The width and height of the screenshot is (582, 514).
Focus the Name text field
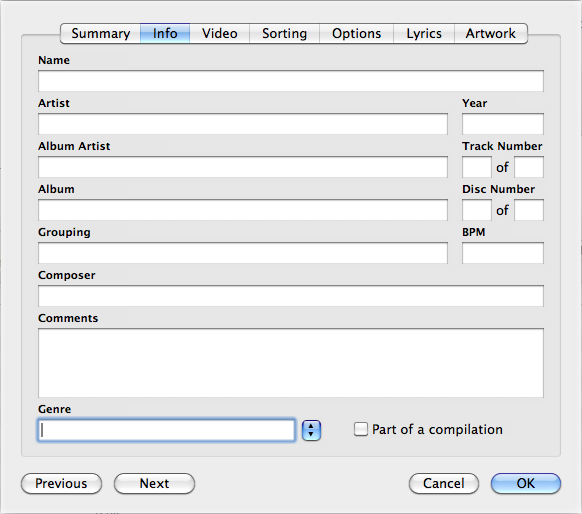coord(291,81)
